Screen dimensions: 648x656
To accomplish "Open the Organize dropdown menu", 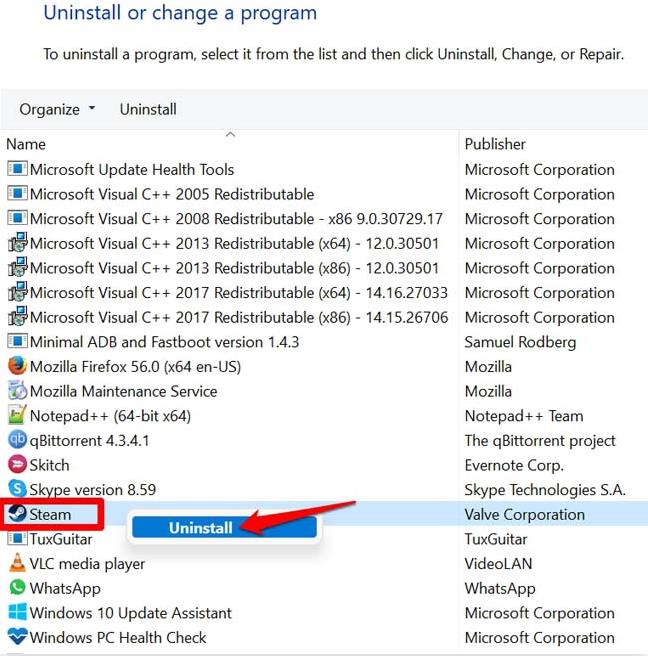I will click(57, 110).
